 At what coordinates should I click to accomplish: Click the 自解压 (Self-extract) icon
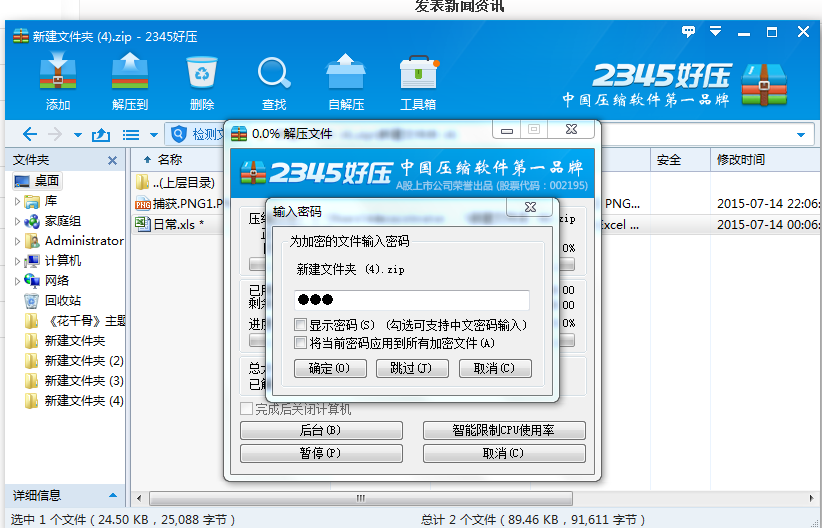[346, 81]
